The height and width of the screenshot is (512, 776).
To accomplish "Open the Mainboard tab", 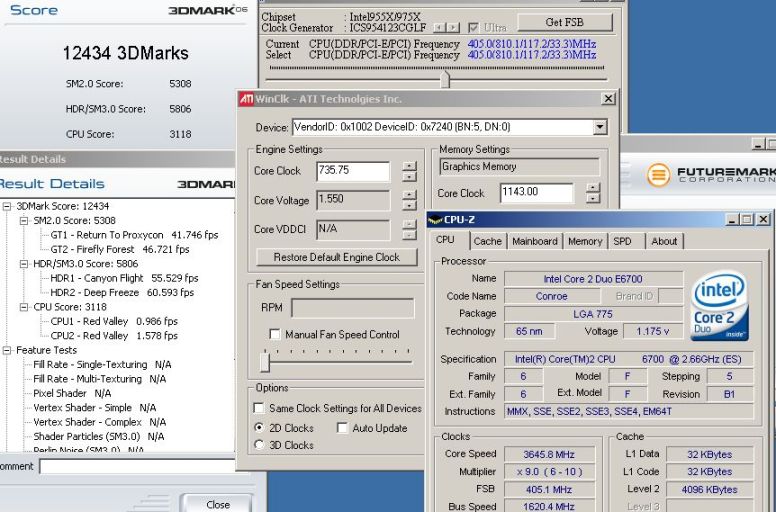I will pos(534,241).
